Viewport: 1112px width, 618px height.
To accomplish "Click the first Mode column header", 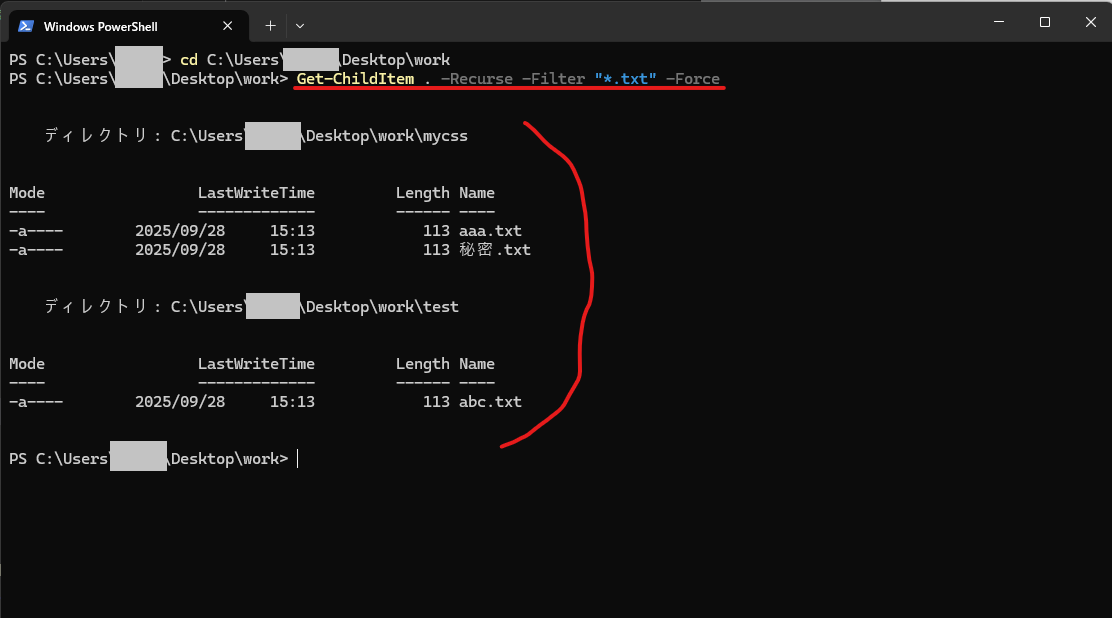I will point(27,193).
